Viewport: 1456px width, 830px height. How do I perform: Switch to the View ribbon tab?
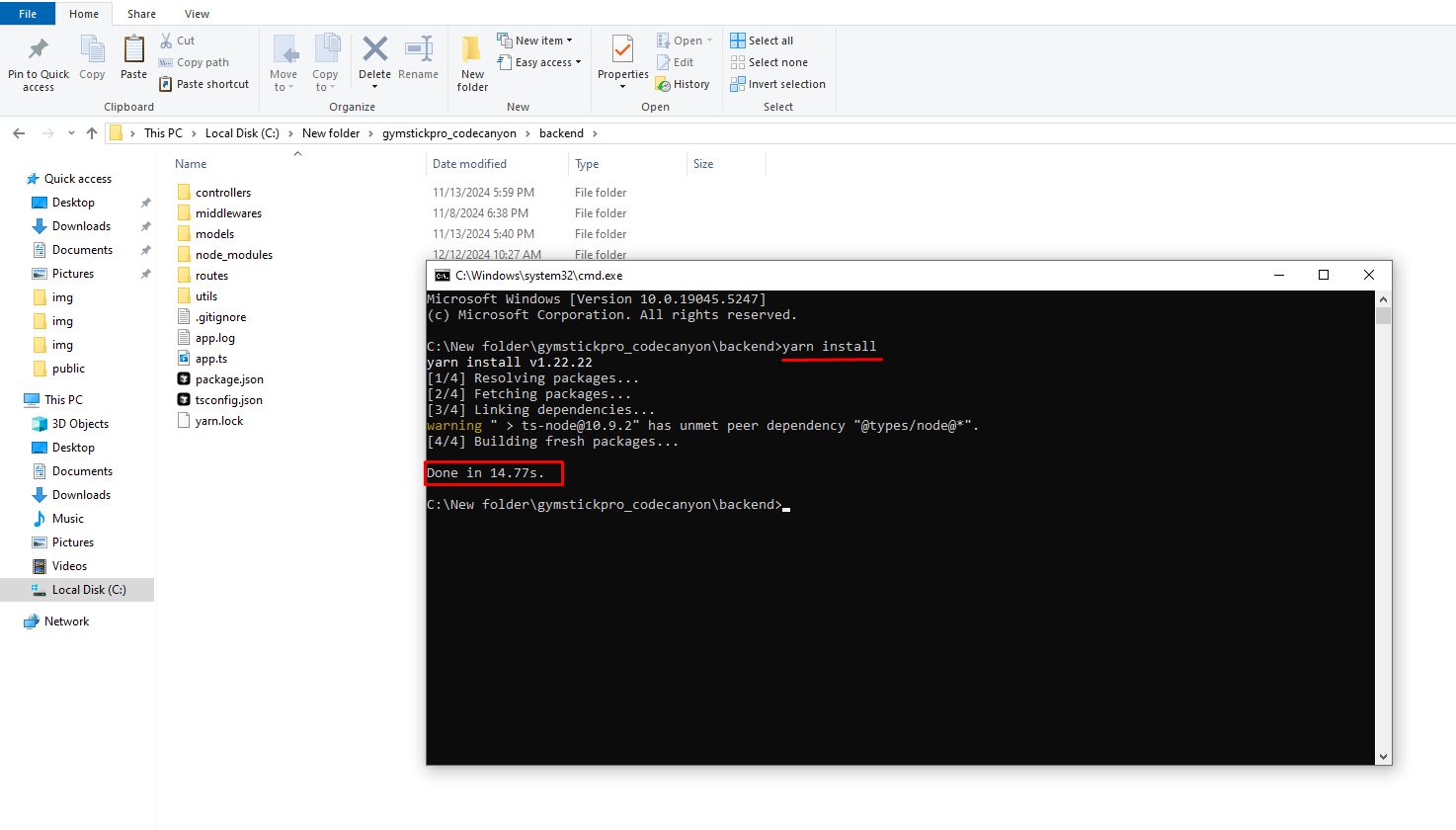tap(197, 14)
